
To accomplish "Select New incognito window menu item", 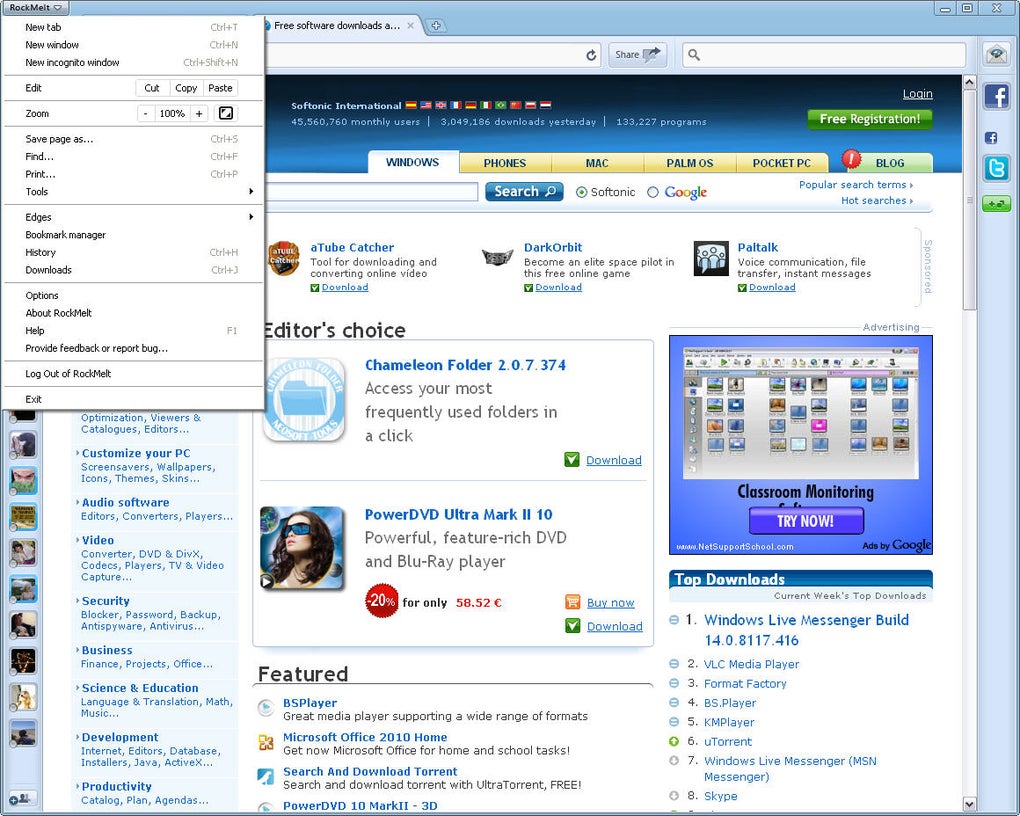I will [133, 62].
